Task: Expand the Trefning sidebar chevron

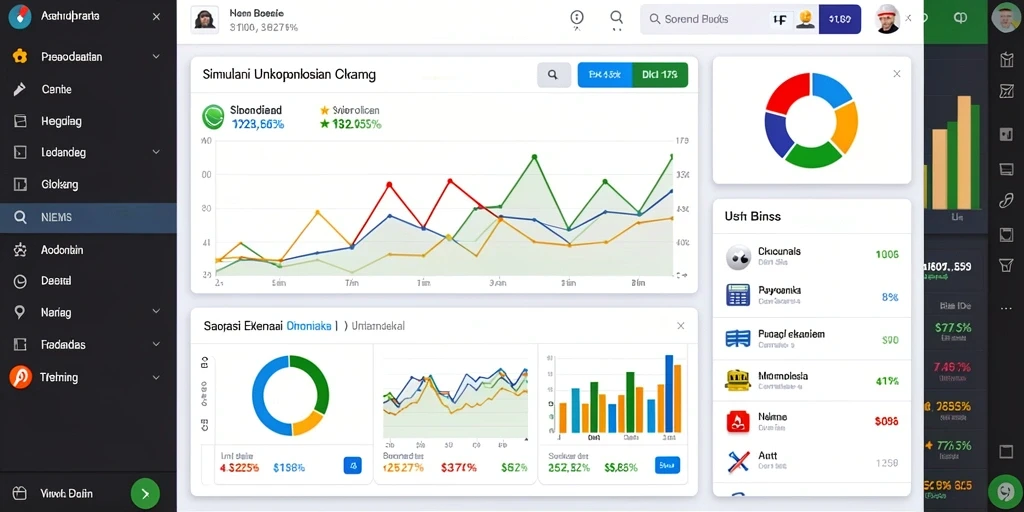Action: tap(156, 377)
